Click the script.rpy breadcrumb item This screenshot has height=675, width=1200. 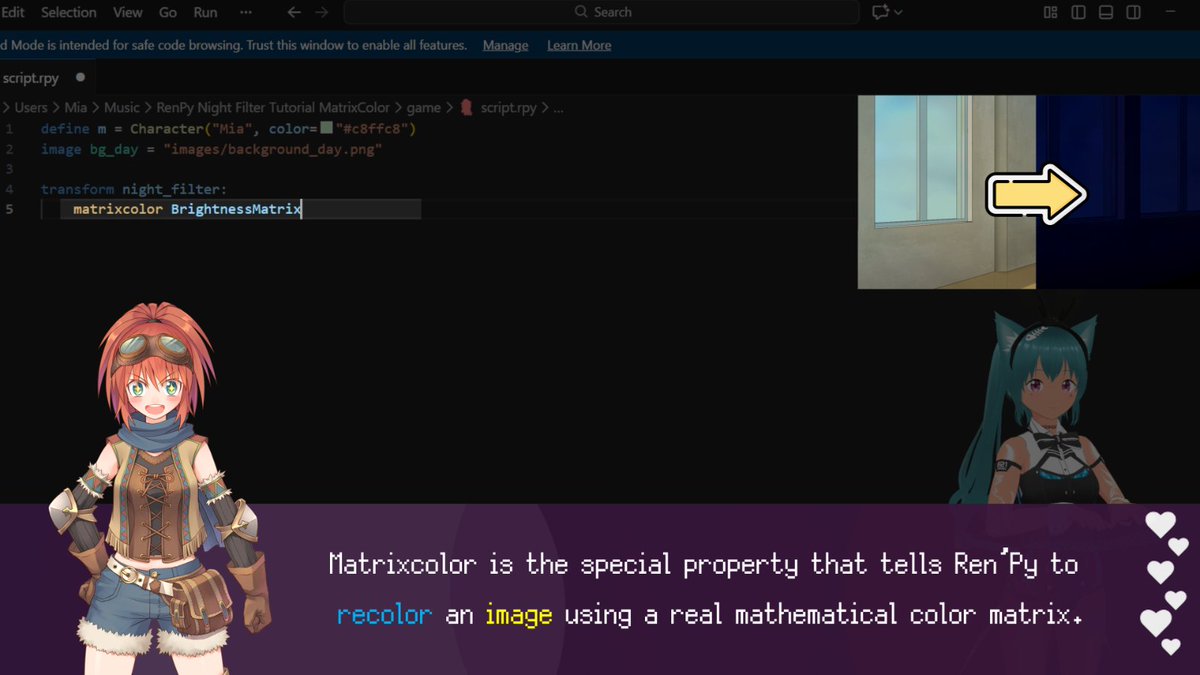coord(508,107)
